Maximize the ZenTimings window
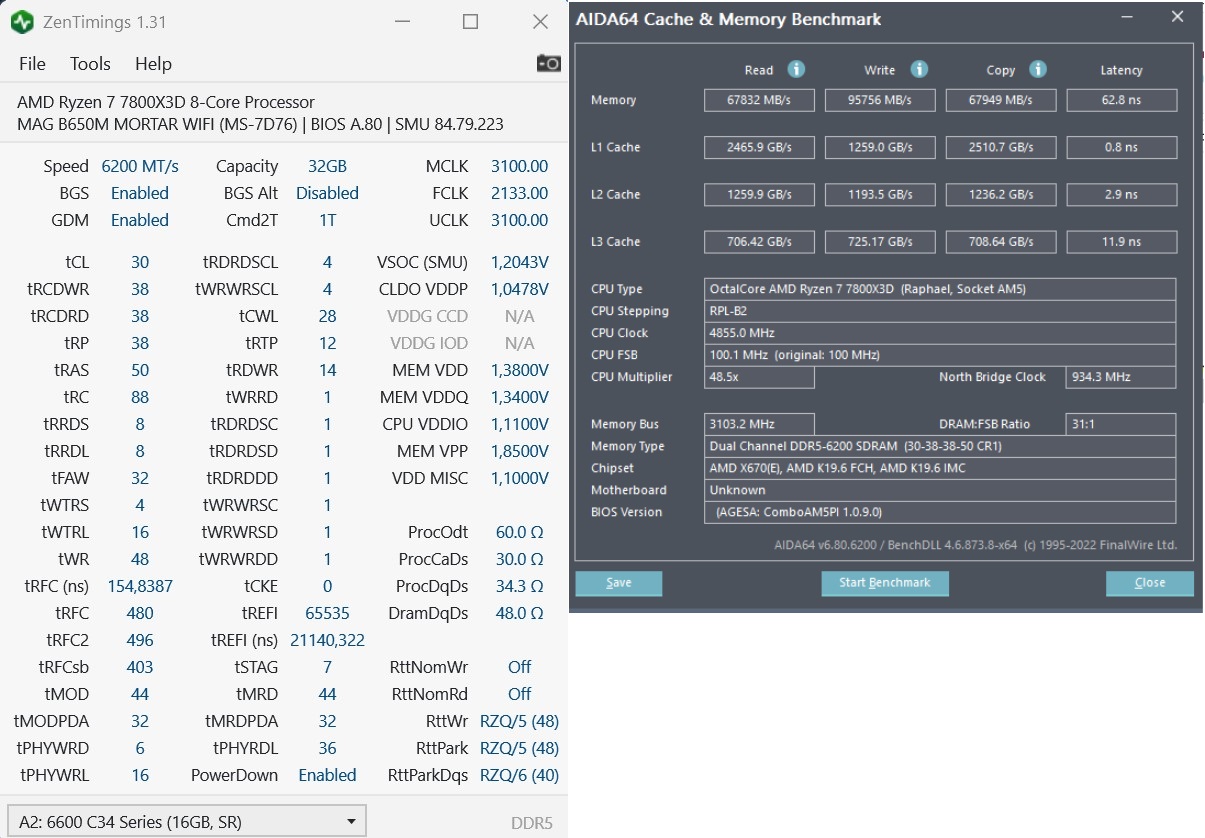This screenshot has height=838, width=1205. (x=470, y=21)
